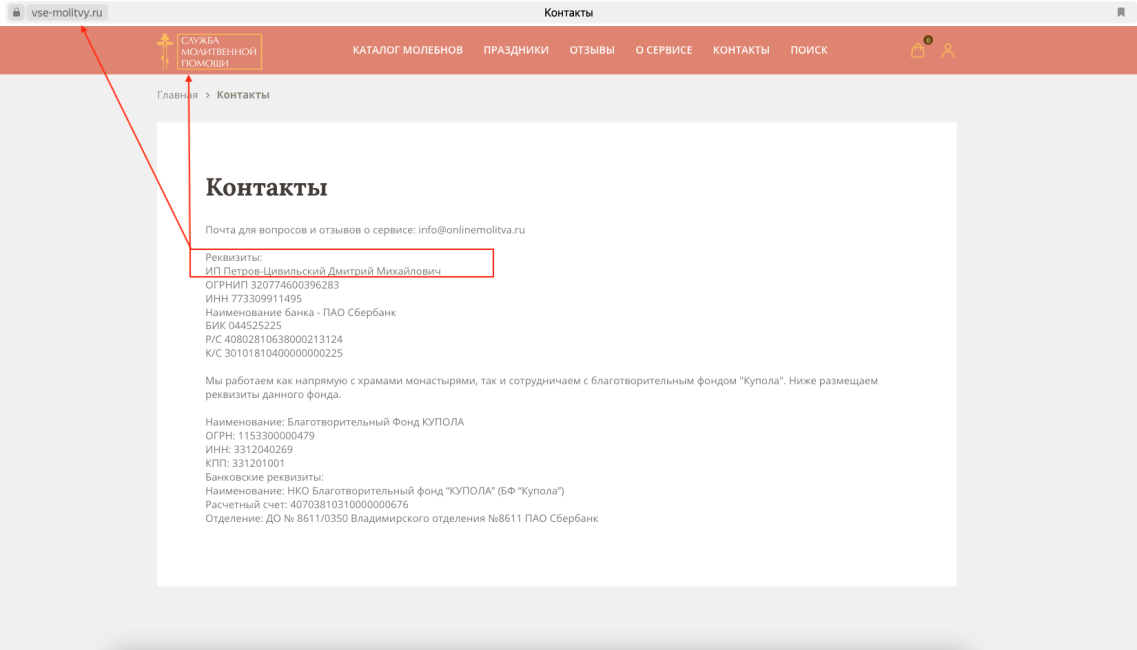This screenshot has width=1137, height=650.
Task: Select «Расчетный счет: 40703810310000000676» line
Action: 307,505
